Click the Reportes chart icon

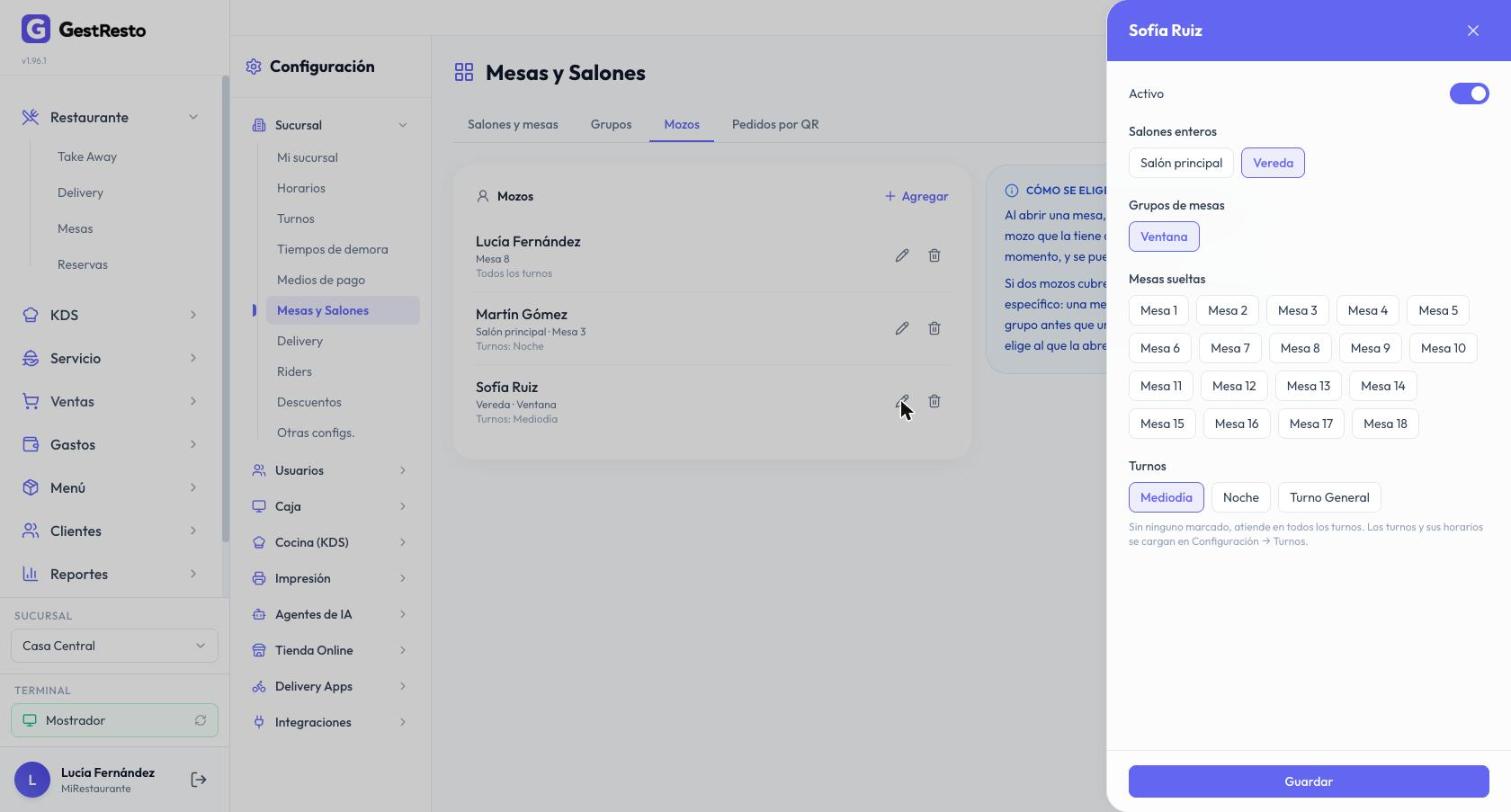click(31, 574)
